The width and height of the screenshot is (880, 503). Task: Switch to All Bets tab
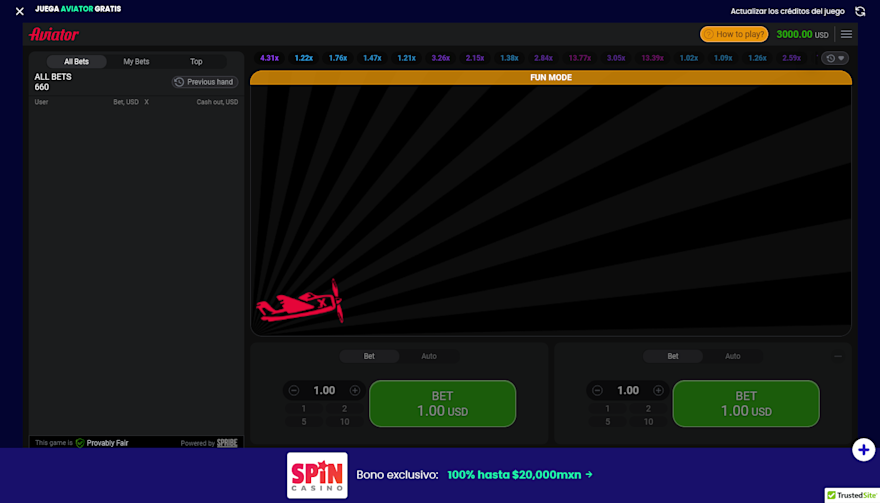[x=76, y=62]
